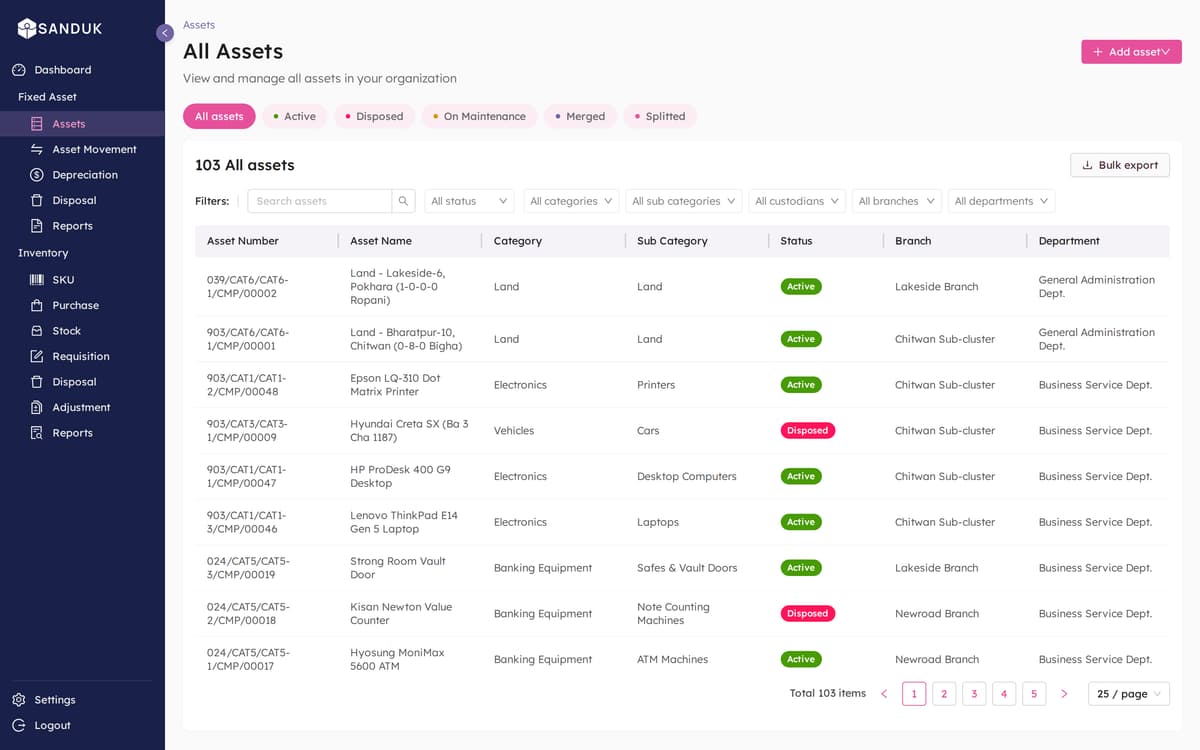1200x750 pixels.
Task: Go to page 2
Action: [x=944, y=694]
